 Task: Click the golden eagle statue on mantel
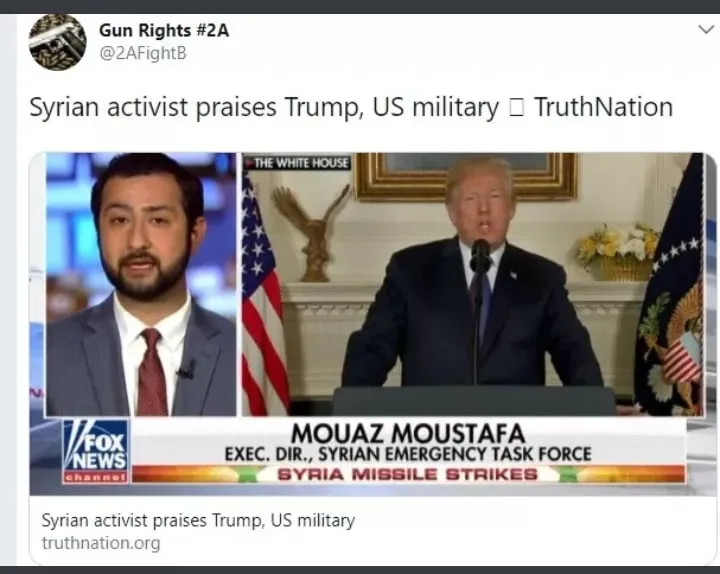tap(314, 232)
